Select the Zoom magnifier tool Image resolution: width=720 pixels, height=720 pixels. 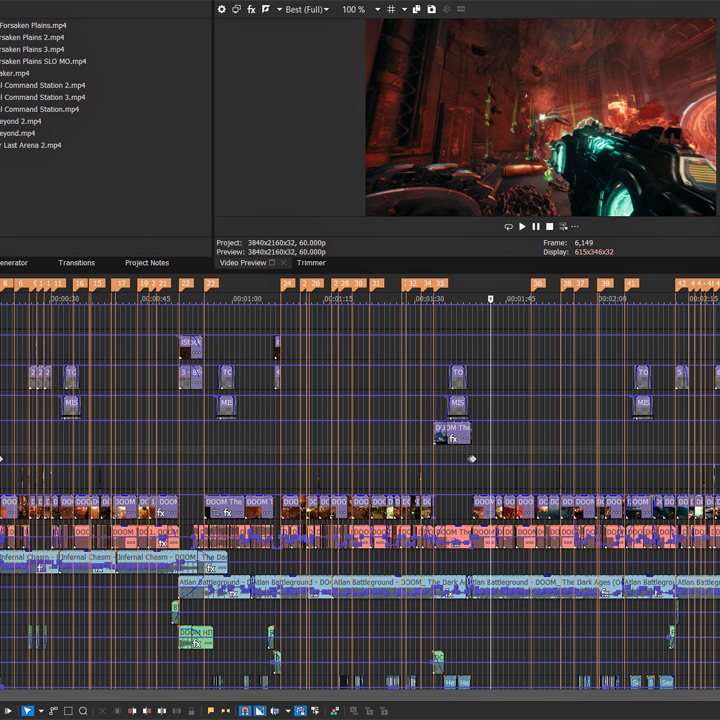coord(83,711)
